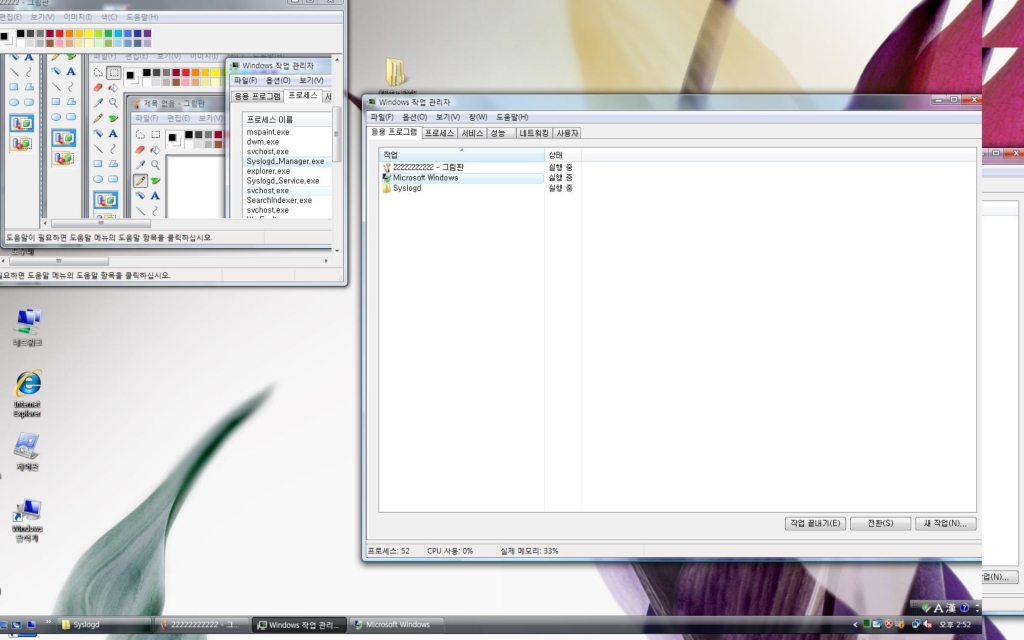The height and width of the screenshot is (640, 1024).
Task: Click Paint's foreground/background color indicator
Action: click(5, 38)
